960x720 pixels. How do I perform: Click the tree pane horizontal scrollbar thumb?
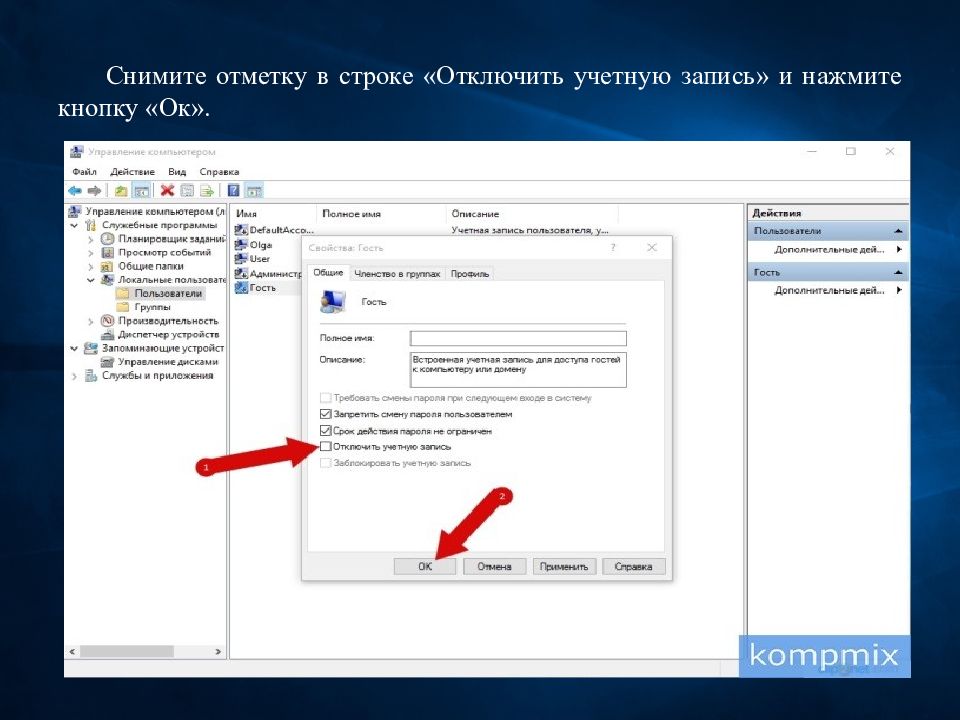[126, 652]
